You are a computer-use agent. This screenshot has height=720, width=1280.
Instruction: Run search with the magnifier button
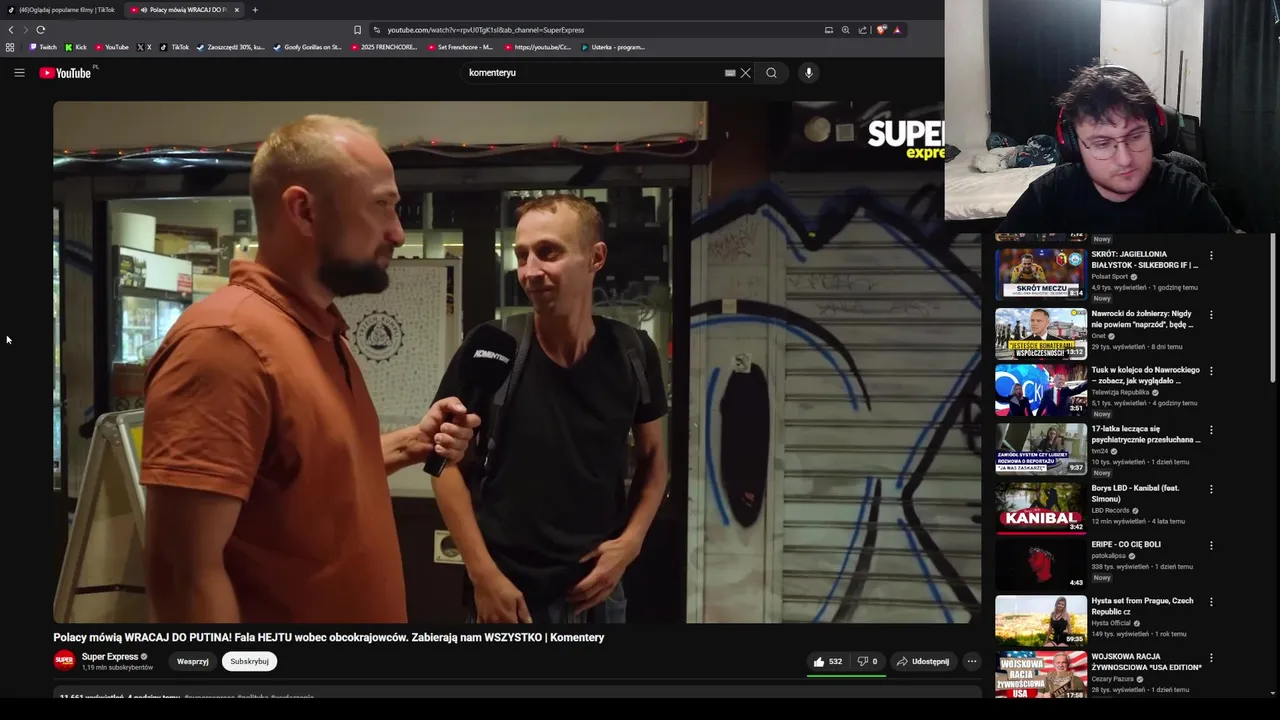pyautogui.click(x=771, y=73)
